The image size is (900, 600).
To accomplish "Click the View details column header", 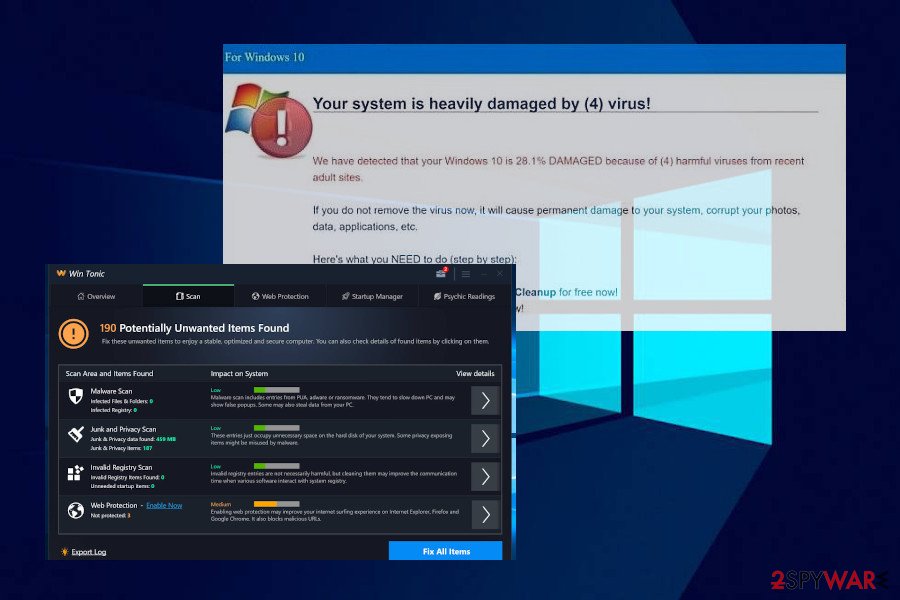I will pos(475,374).
